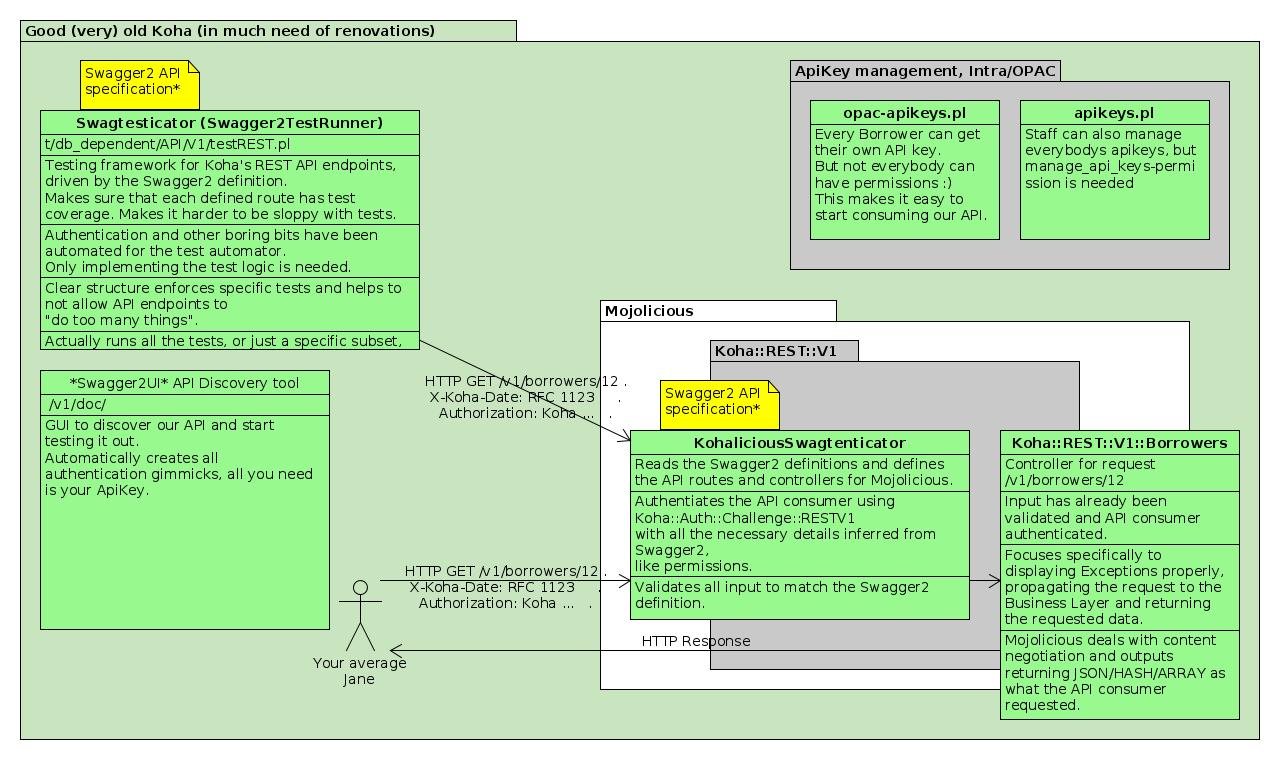This screenshot has height=760, width=1280.
Task: Click the /v1/doc/ path in Swagger2UI box
Action: pos(78,405)
